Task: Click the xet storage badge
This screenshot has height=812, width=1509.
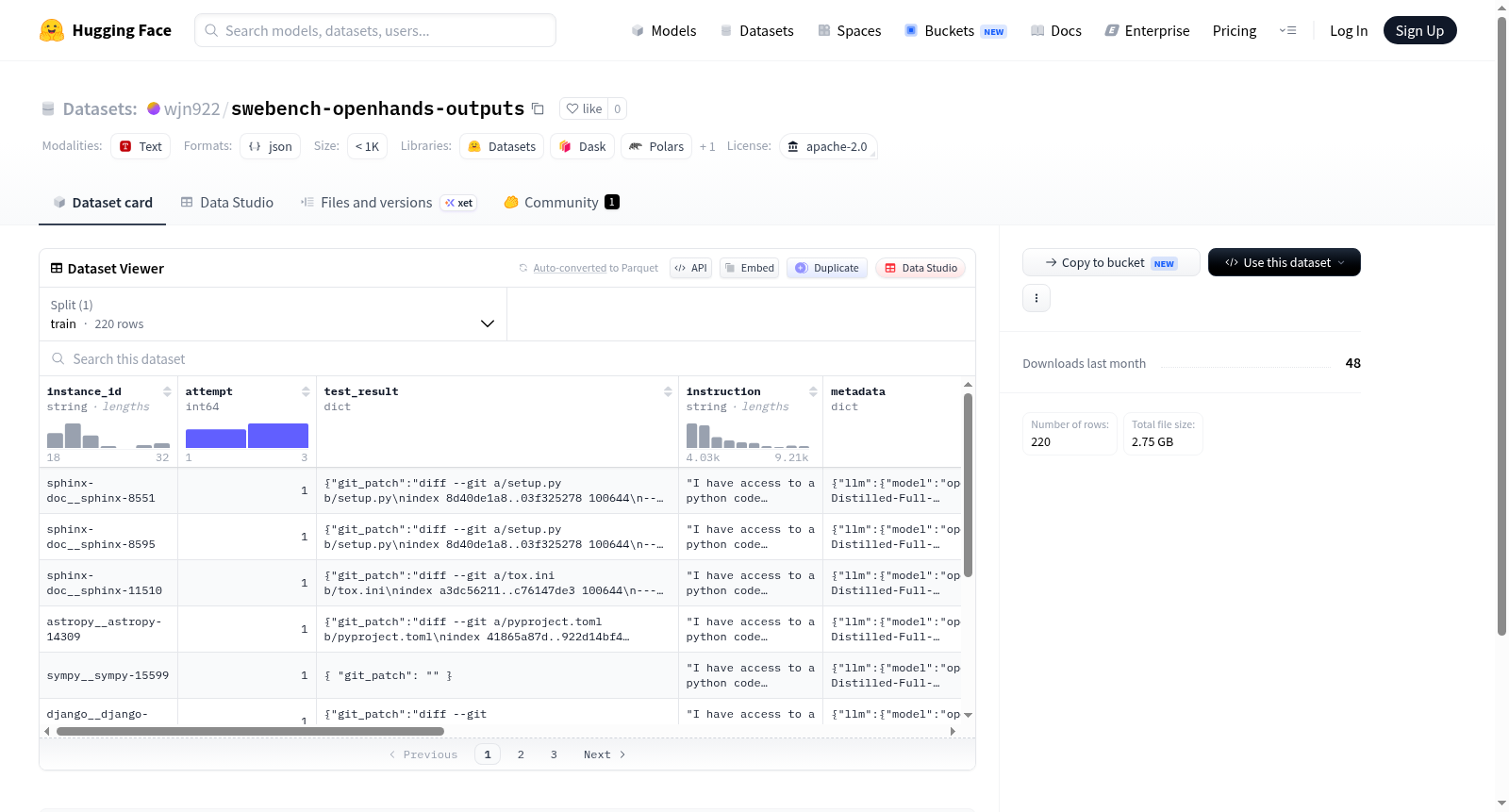Action: click(458, 203)
